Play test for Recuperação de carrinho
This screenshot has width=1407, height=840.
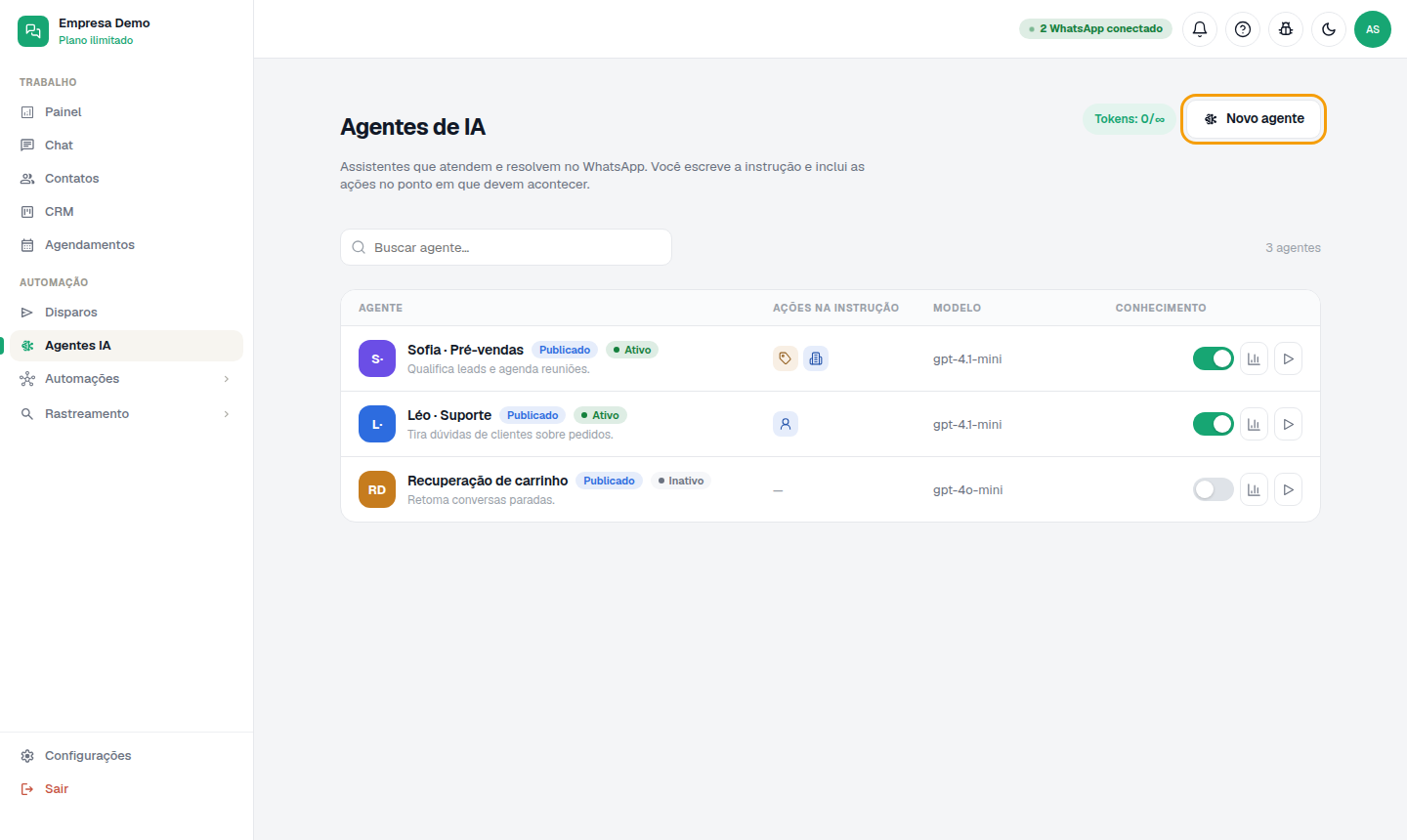(1289, 489)
